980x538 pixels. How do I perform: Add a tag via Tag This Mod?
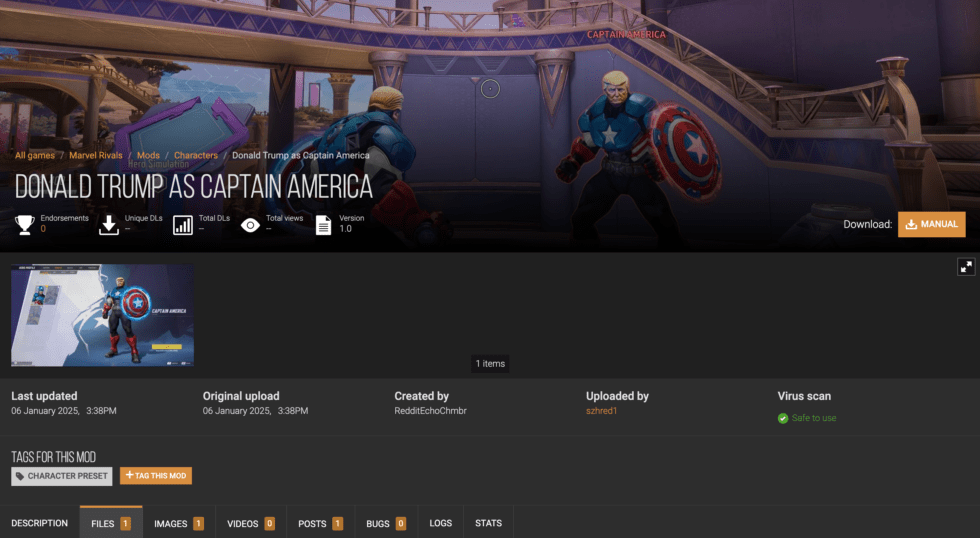tap(156, 476)
